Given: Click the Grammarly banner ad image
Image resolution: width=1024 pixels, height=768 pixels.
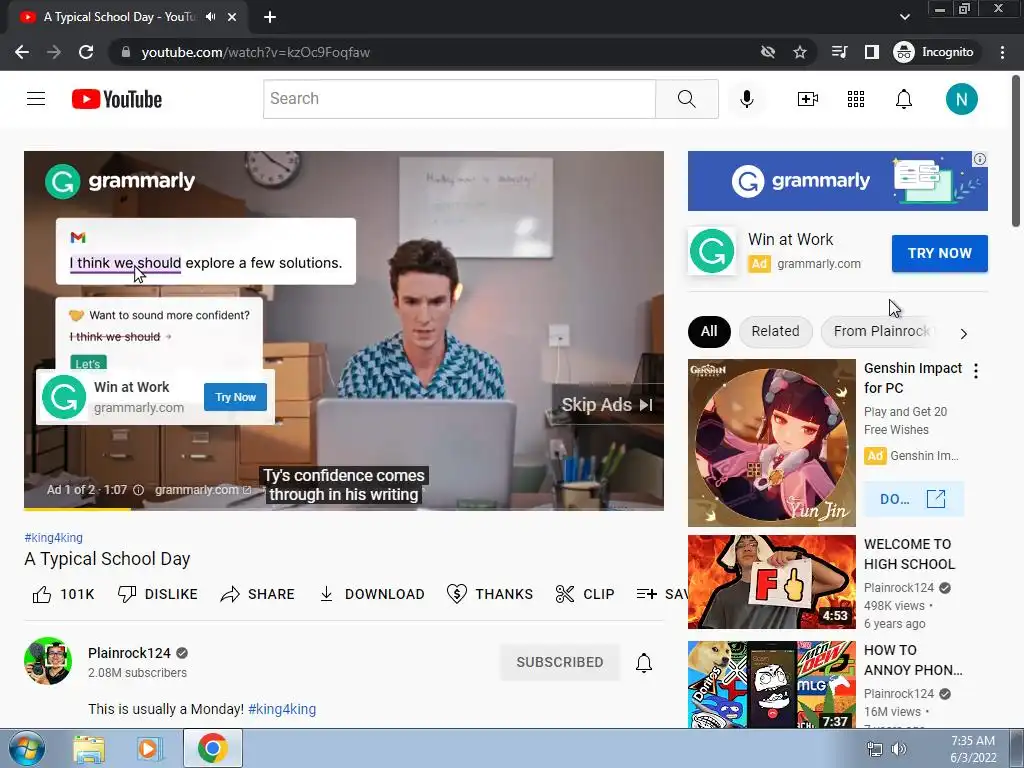Looking at the screenshot, I should 837,181.
